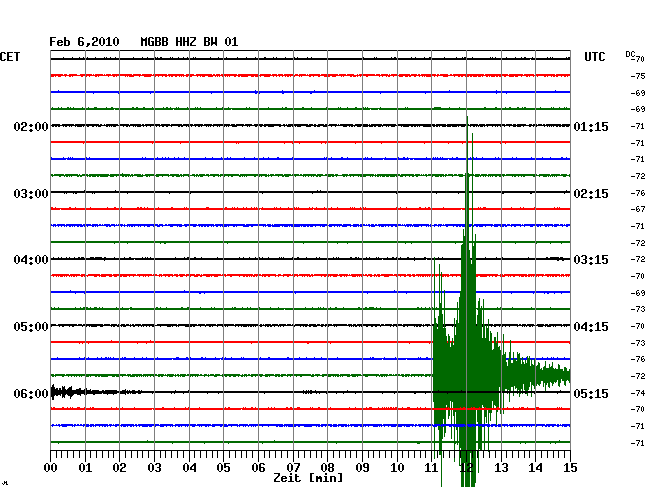
Task: Click the station label "MGBB HHZ BW 01"
Action: point(189,42)
